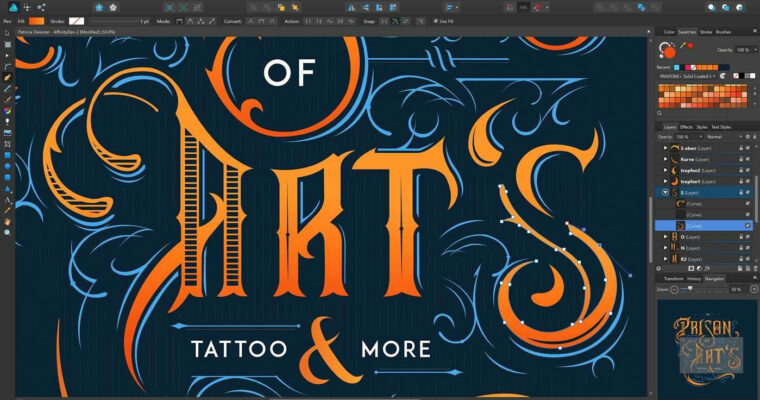This screenshot has height=400, width=760.
Task: Expand the tropfen2 layer
Action: coord(665,170)
